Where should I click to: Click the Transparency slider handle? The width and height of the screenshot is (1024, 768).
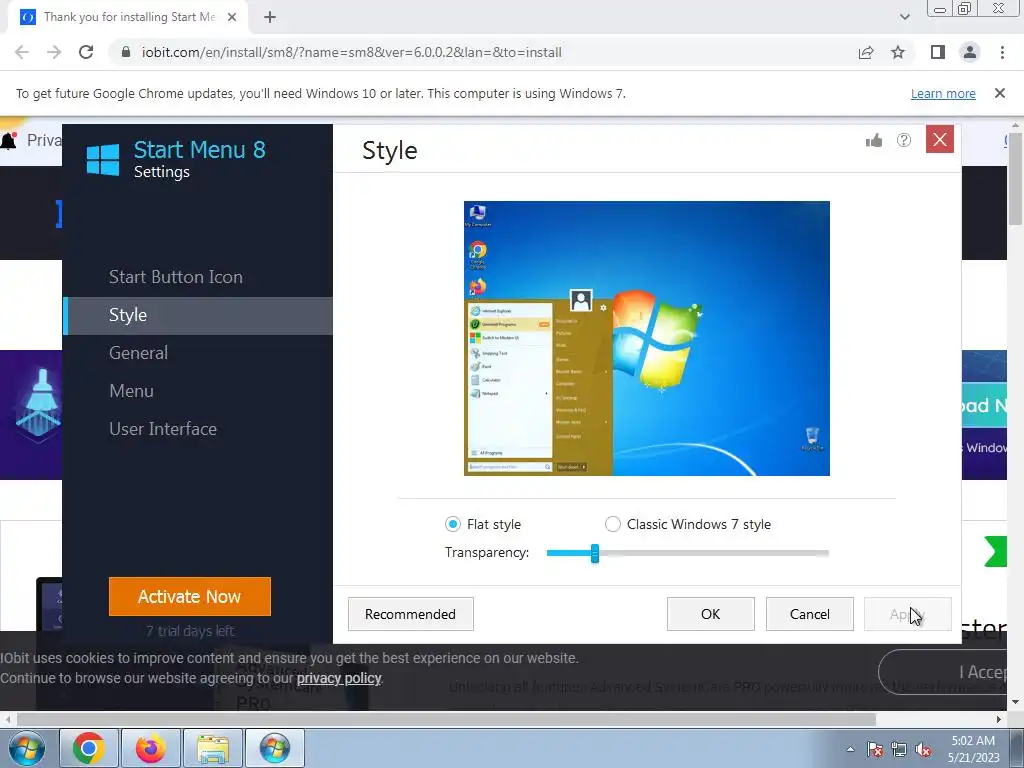point(594,553)
